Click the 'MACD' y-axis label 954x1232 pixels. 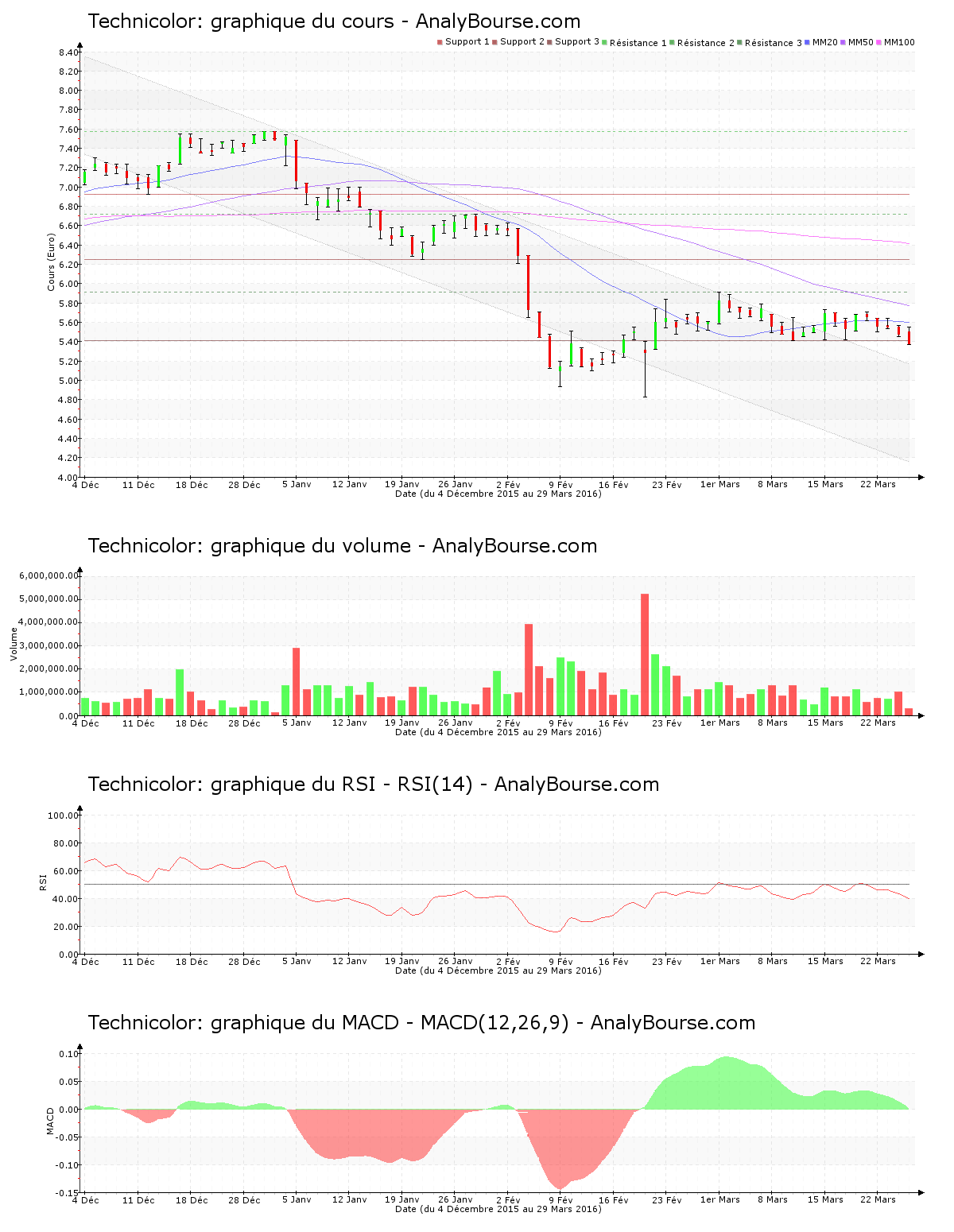(x=52, y=1121)
